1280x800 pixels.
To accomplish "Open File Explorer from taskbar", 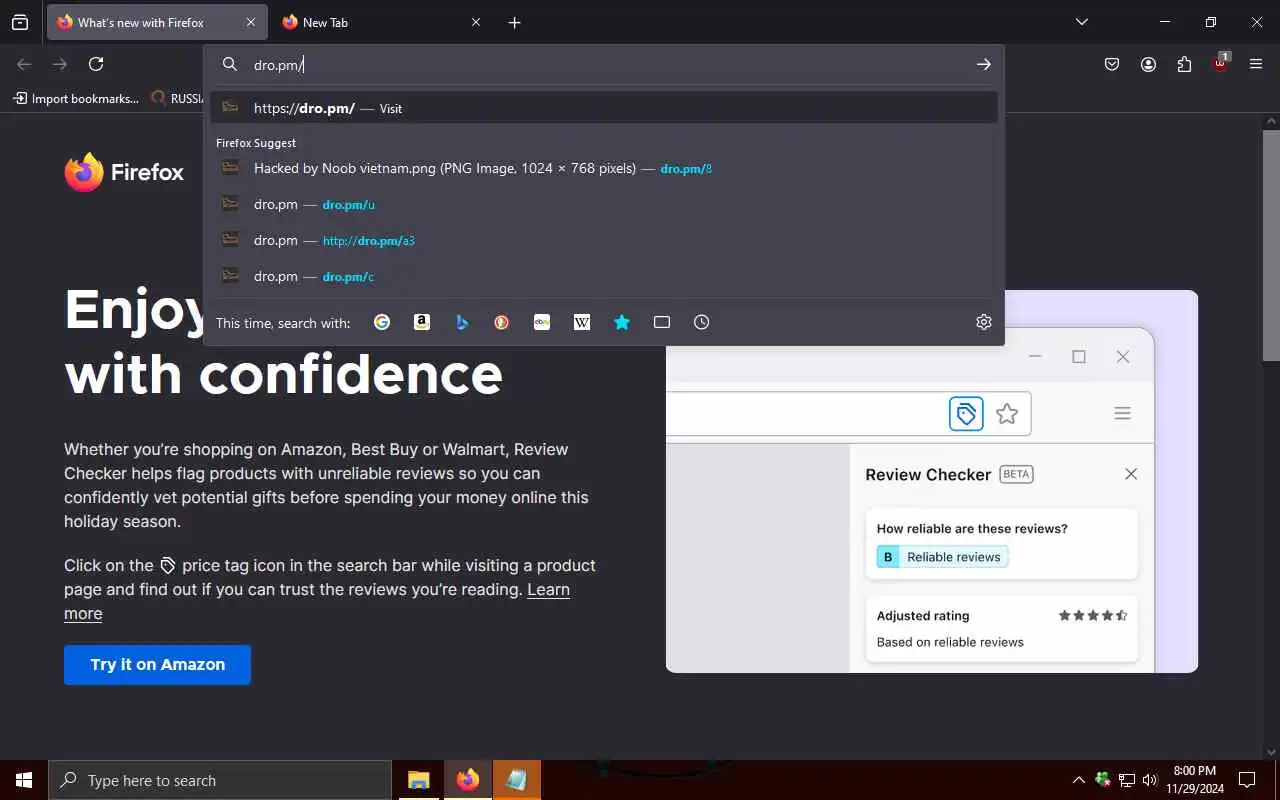I will click(x=419, y=780).
